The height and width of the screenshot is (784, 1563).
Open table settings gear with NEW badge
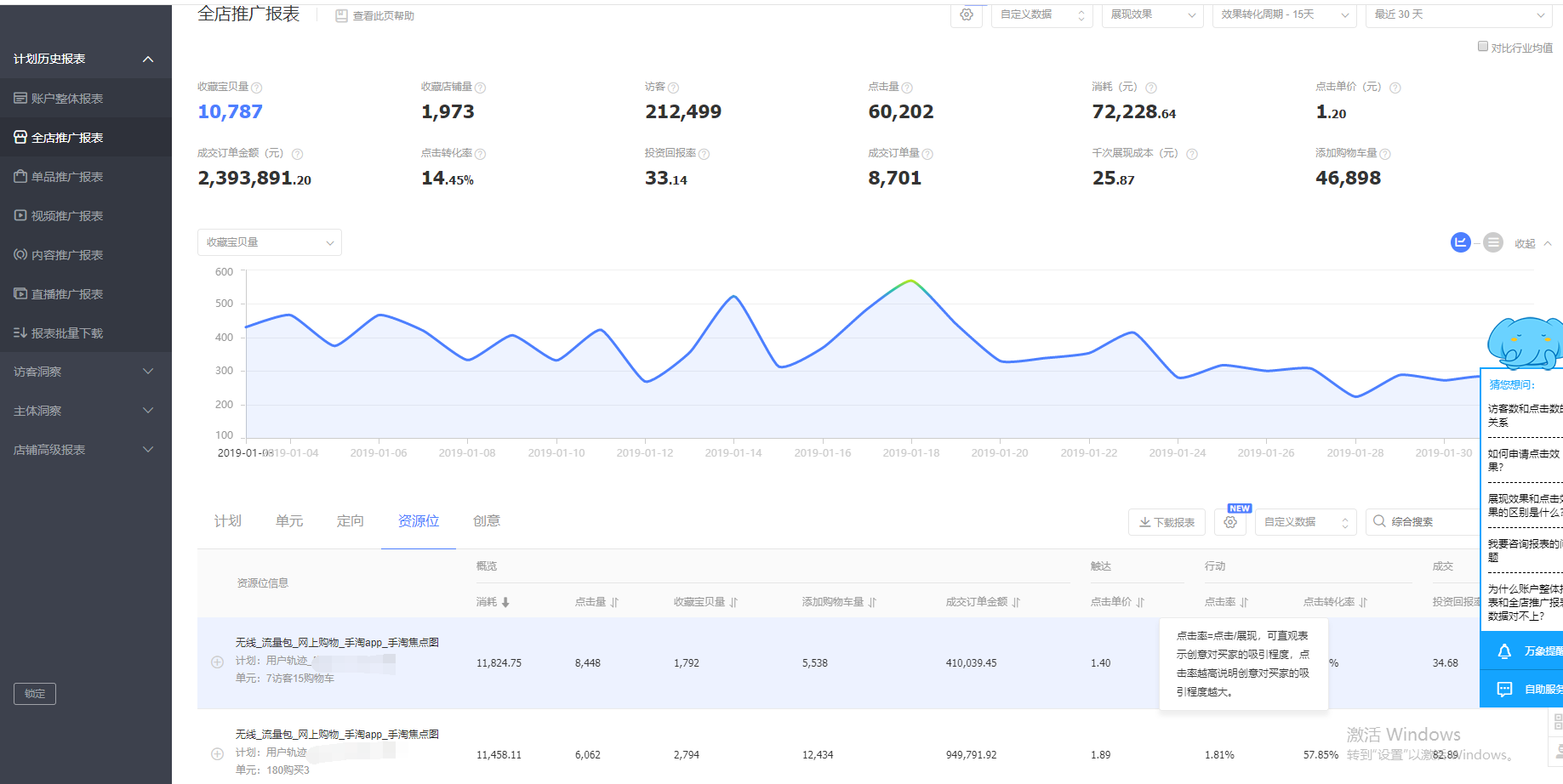[x=1230, y=522]
